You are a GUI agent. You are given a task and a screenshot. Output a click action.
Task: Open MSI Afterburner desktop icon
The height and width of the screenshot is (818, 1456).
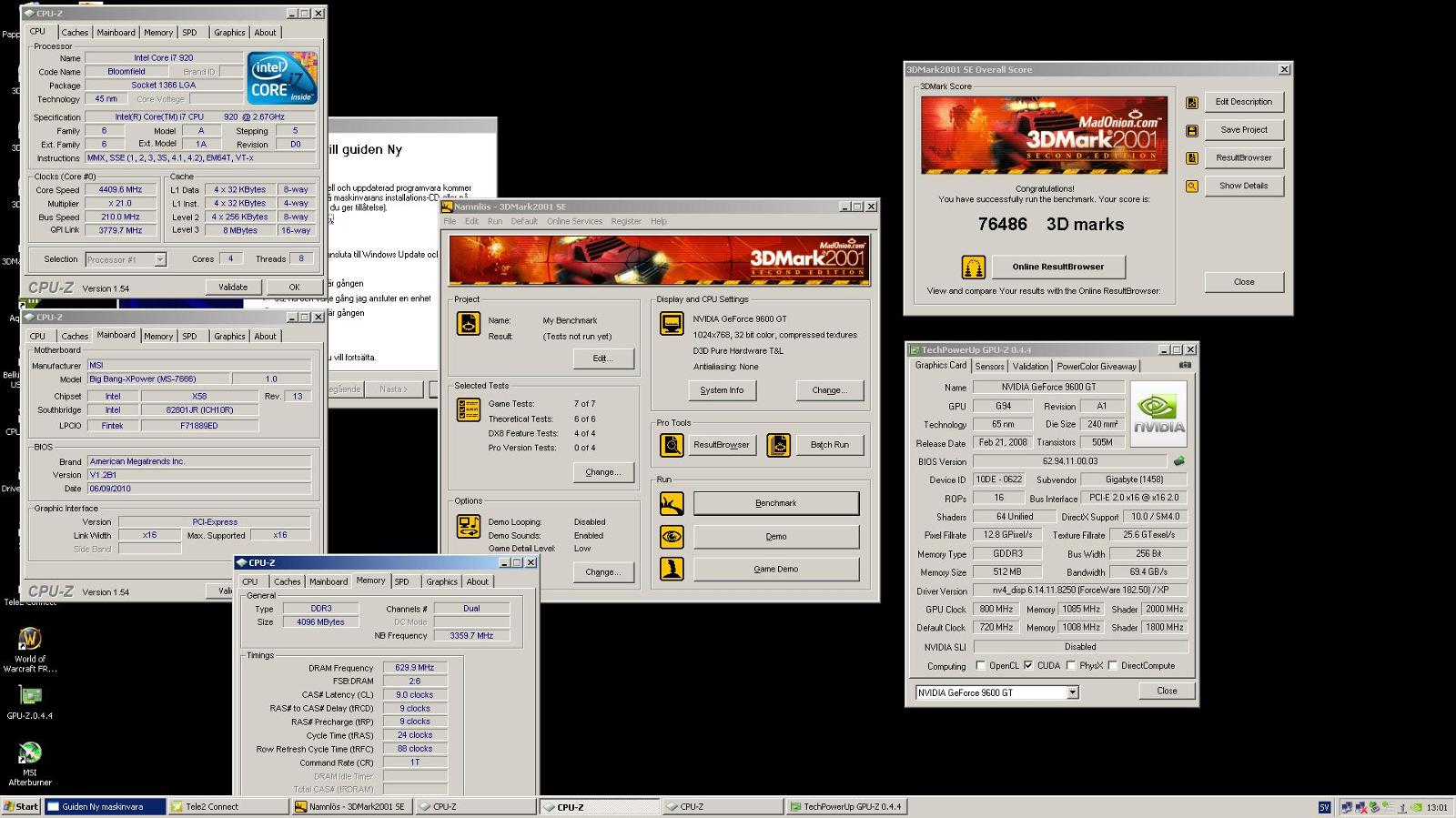(x=30, y=764)
